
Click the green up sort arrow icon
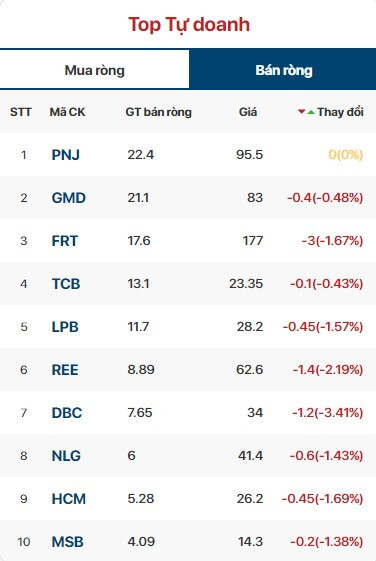[311, 112]
